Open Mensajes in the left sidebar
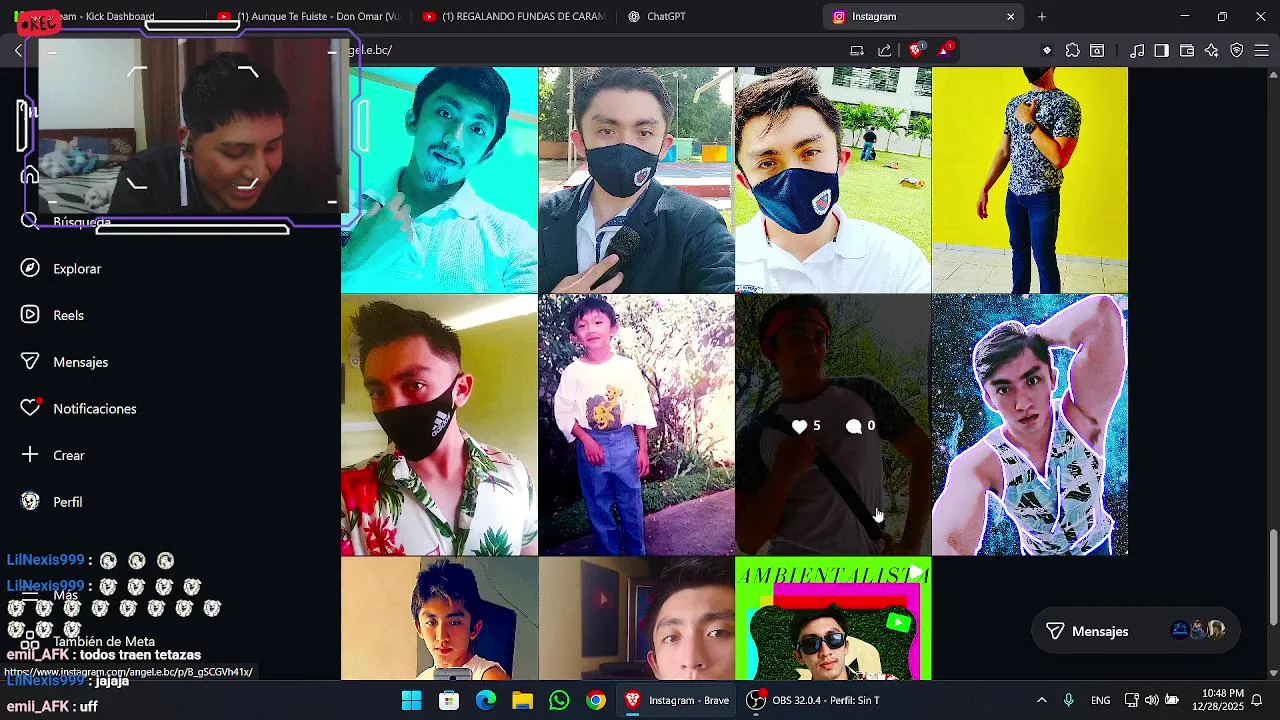 click(66, 362)
